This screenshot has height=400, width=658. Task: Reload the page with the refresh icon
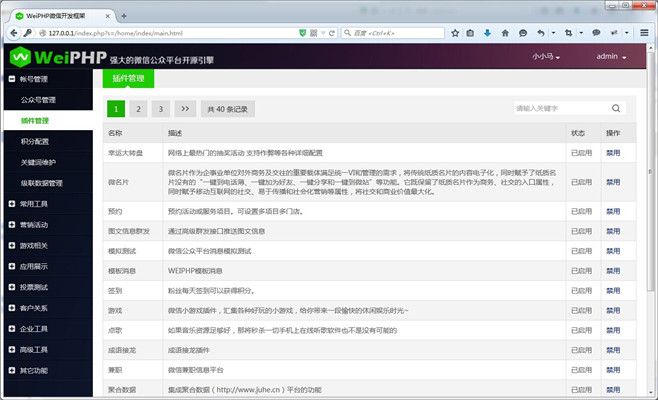332,33
